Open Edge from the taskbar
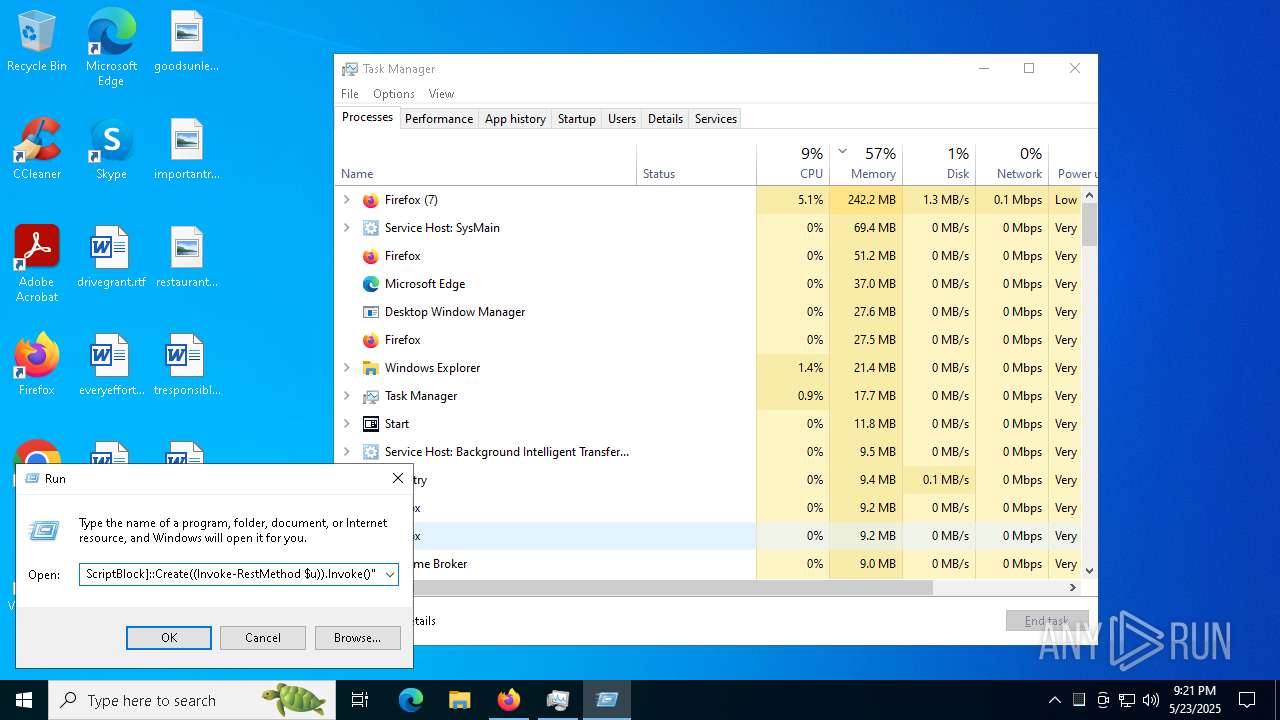Screen dimensions: 1280x720 click(411, 700)
